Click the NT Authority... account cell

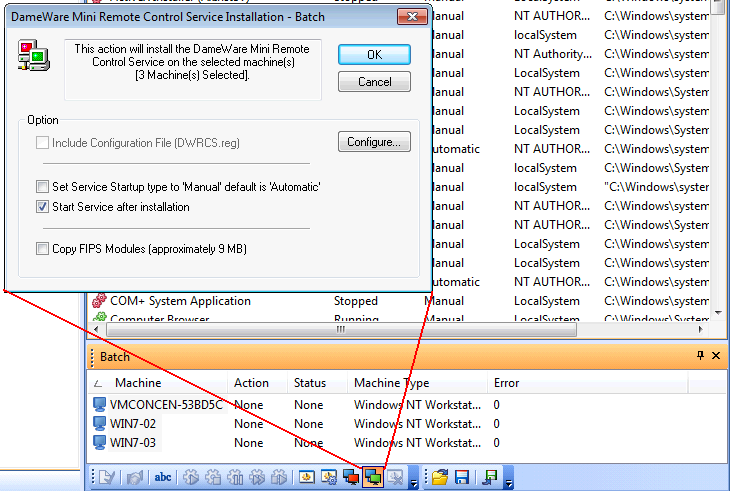coord(553,54)
